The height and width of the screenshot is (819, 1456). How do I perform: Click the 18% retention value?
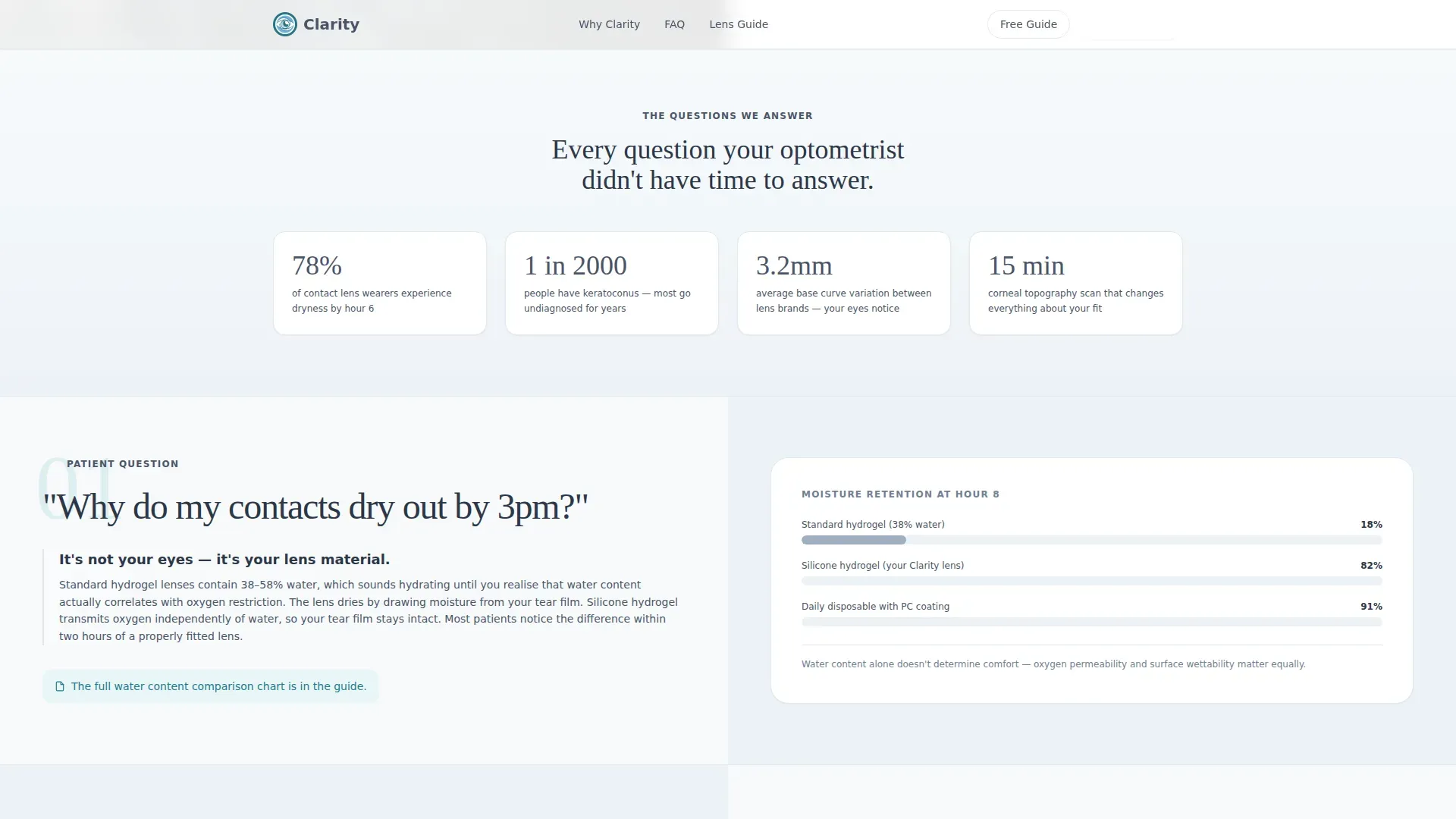[x=1371, y=525]
